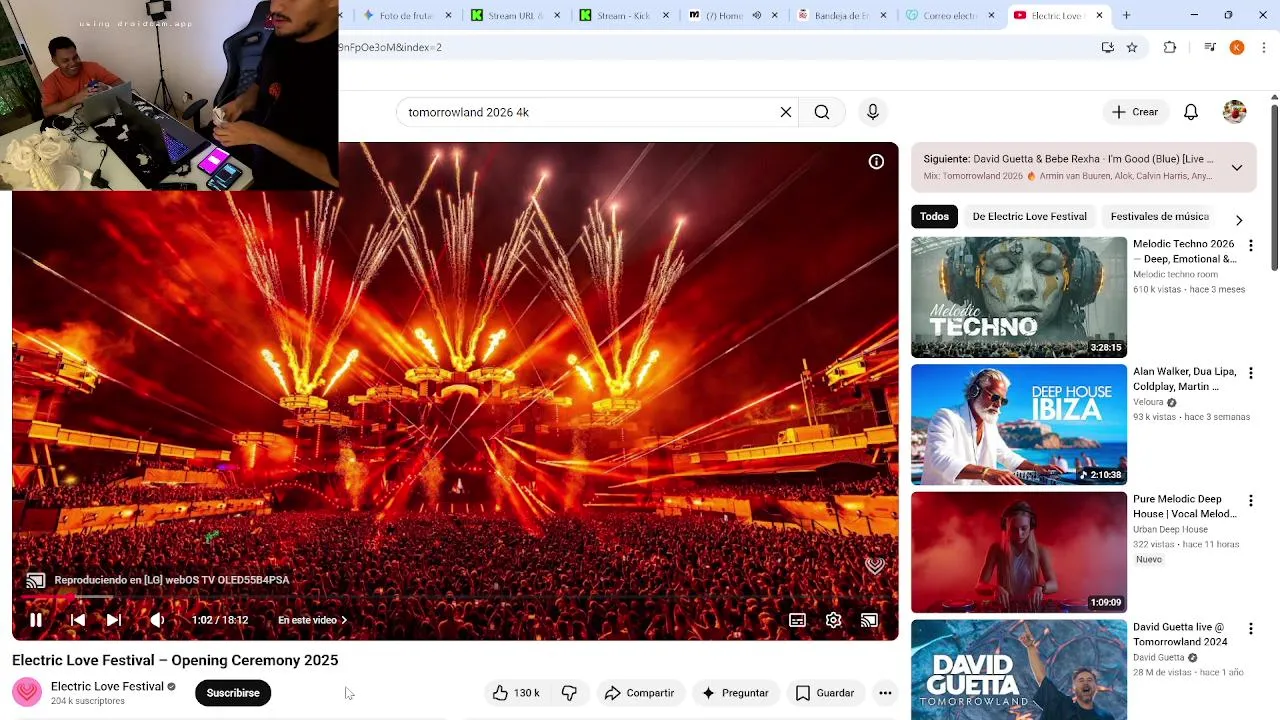Image resolution: width=1280 pixels, height=720 pixels.
Task: Expand the Siguiente mix playlist panel
Action: 1237,168
